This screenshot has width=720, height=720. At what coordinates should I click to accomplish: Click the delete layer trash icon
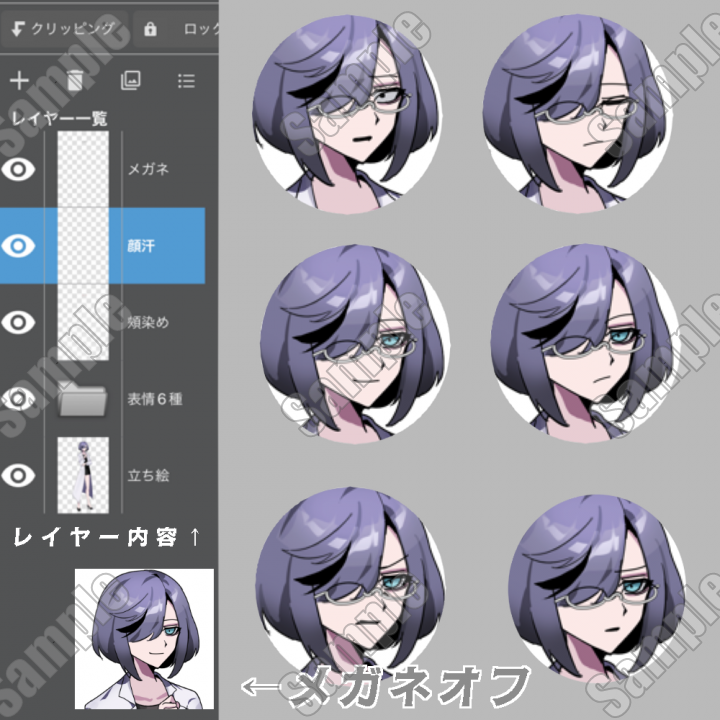click(75, 81)
